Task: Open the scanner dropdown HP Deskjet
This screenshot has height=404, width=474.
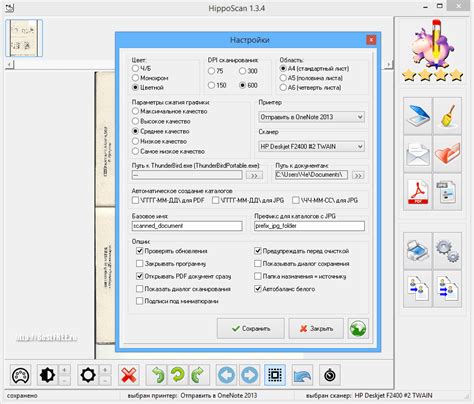Action: [x=311, y=146]
